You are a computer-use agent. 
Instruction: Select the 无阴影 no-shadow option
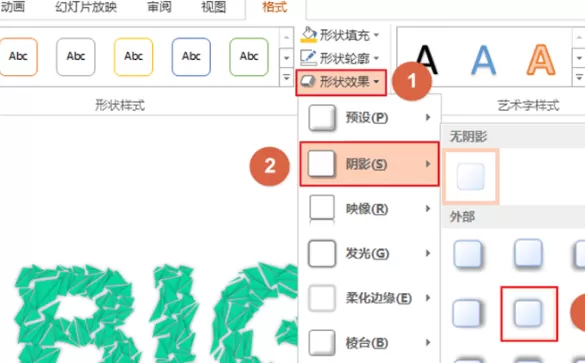(471, 176)
